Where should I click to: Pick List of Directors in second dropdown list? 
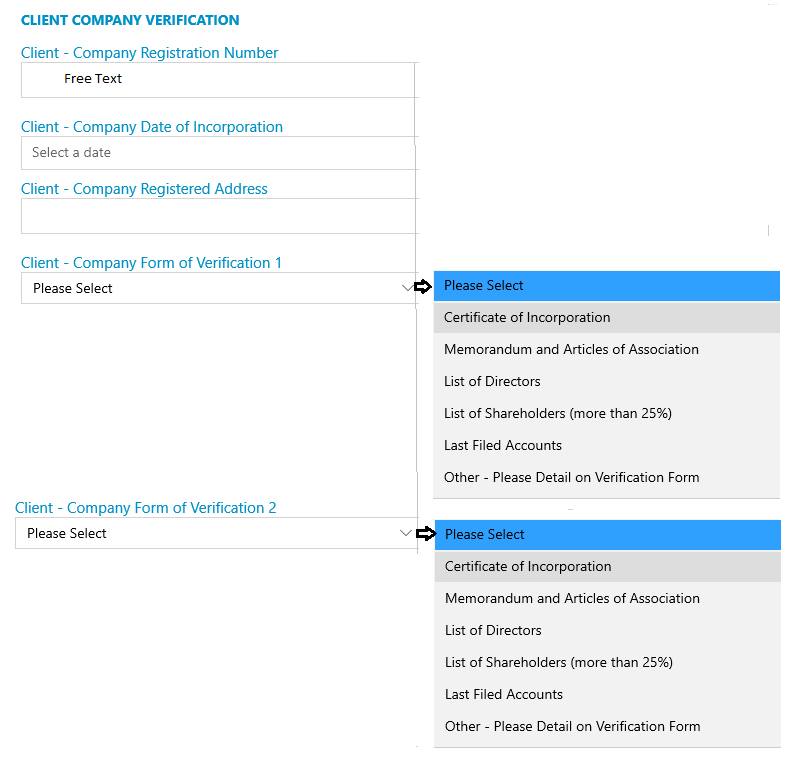coord(608,630)
